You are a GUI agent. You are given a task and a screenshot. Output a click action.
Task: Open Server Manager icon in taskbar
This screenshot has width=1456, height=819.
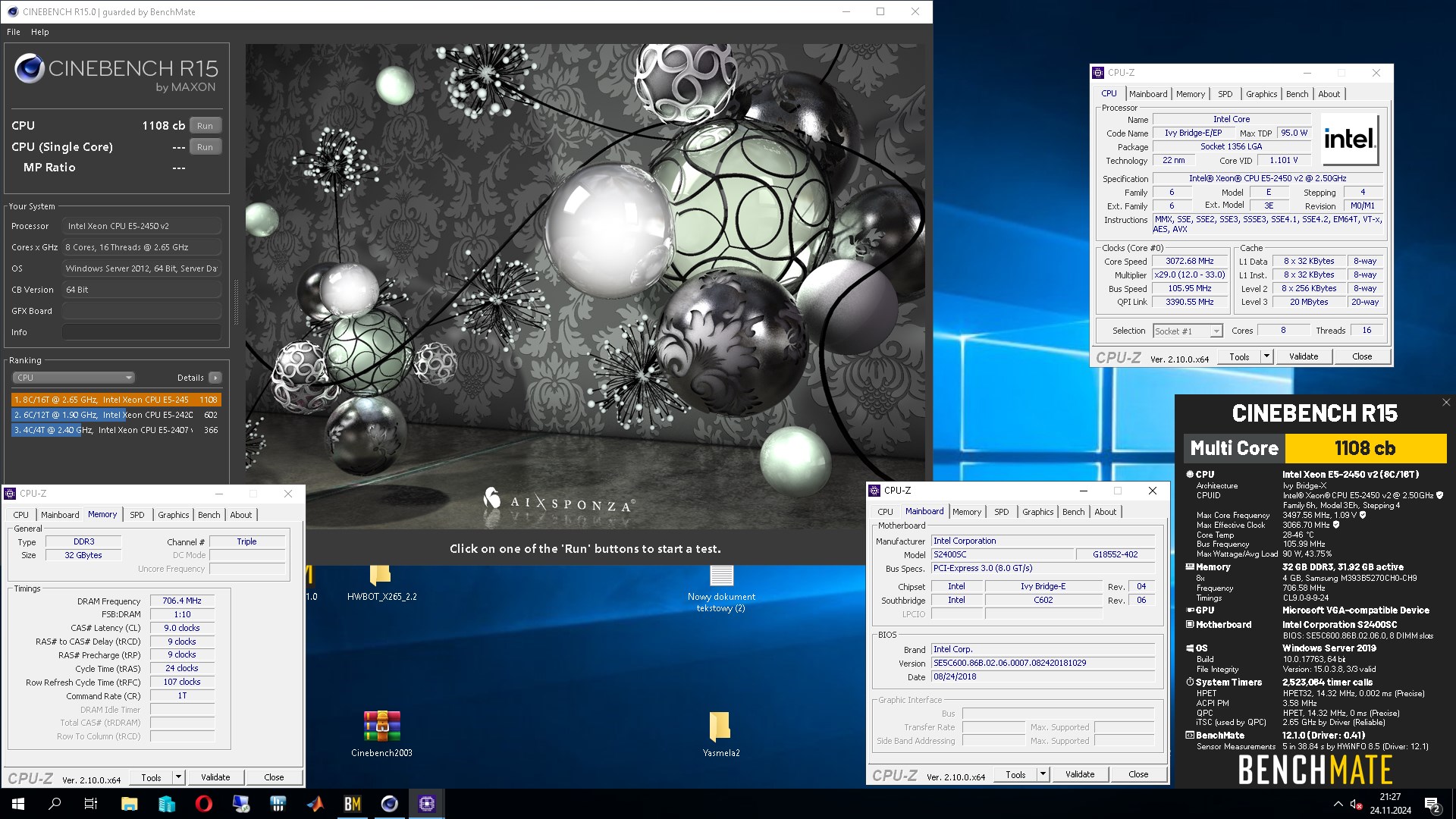tap(166, 804)
